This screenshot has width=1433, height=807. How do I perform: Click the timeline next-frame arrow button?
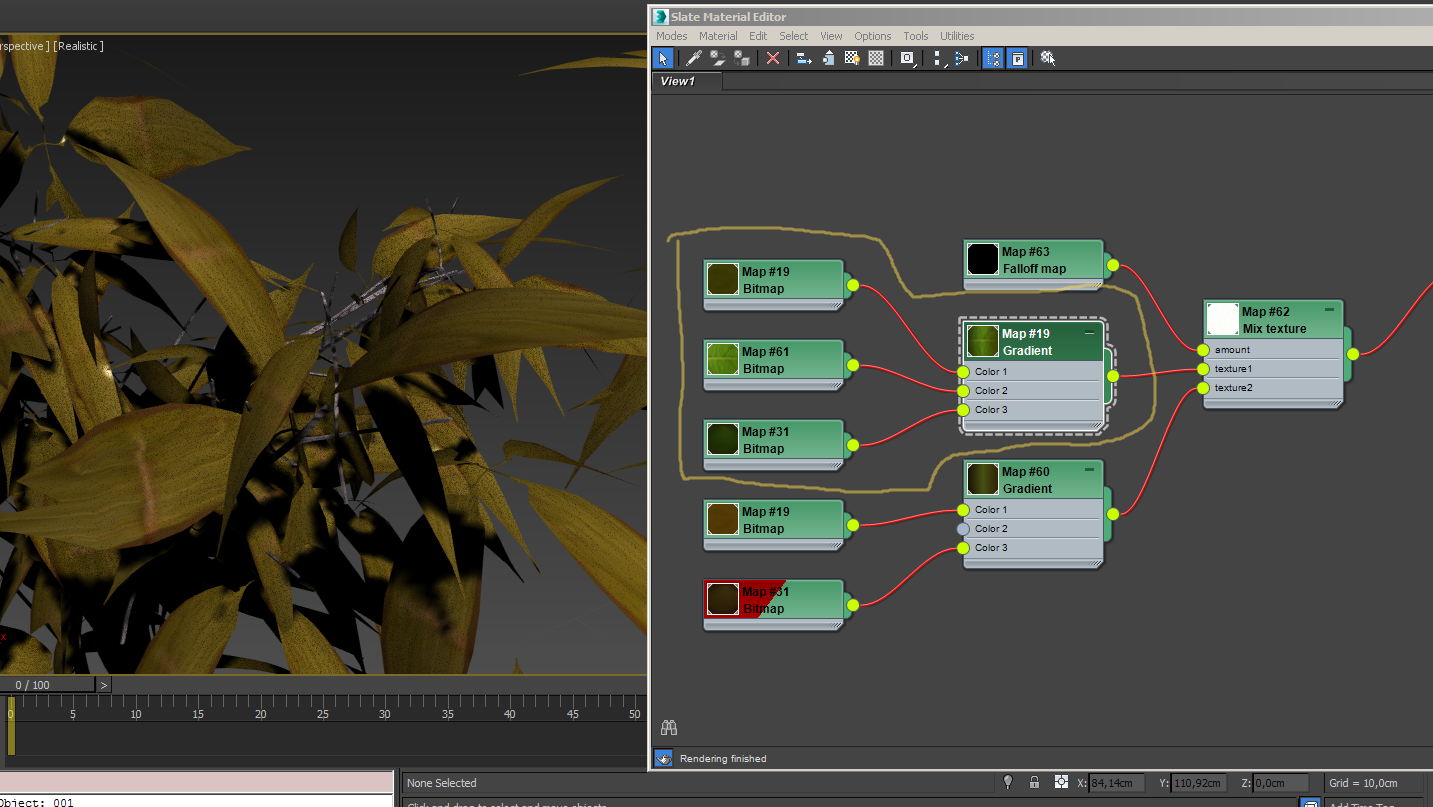[x=104, y=685]
